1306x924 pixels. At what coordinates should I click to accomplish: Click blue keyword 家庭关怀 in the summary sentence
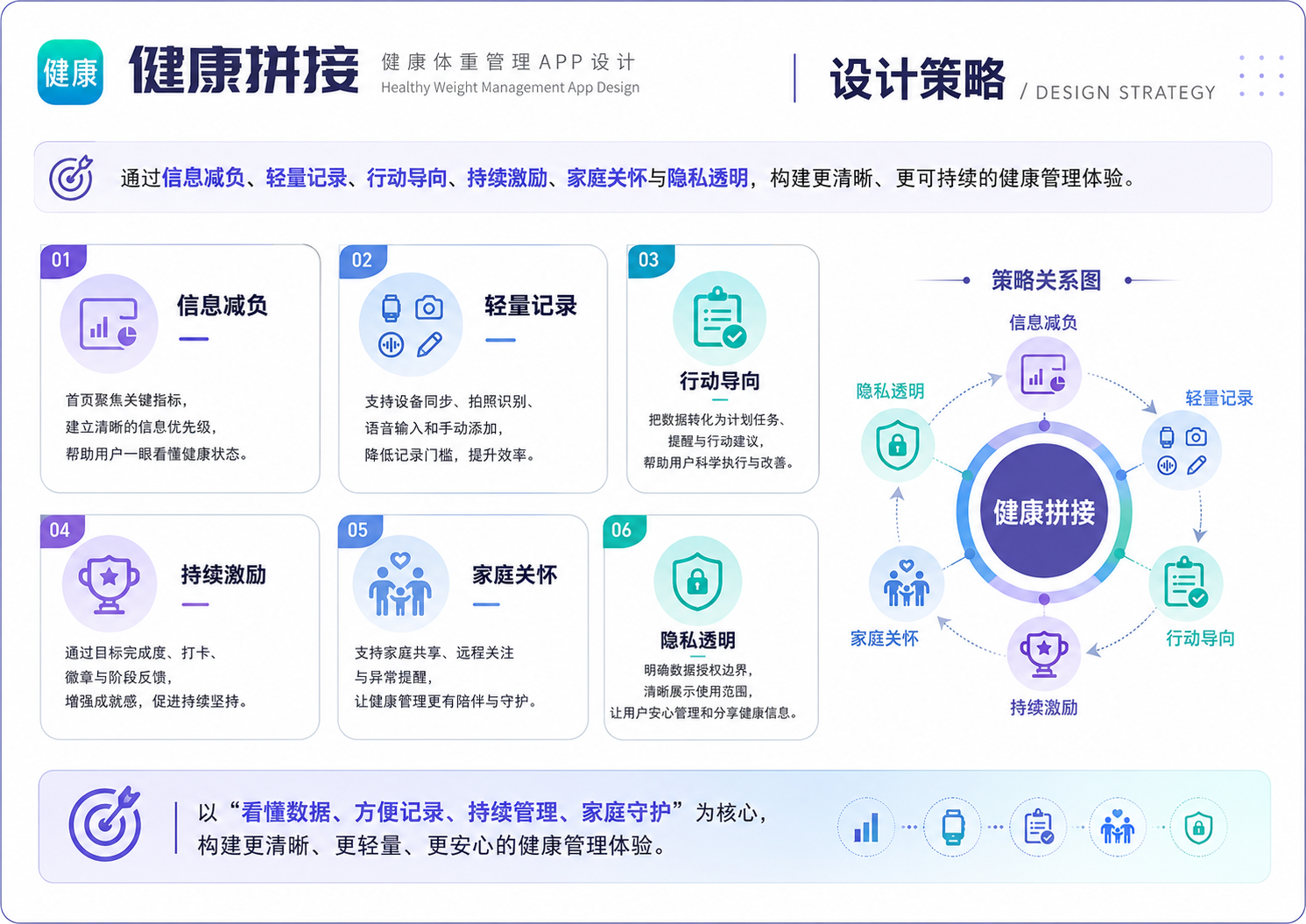tap(607, 178)
